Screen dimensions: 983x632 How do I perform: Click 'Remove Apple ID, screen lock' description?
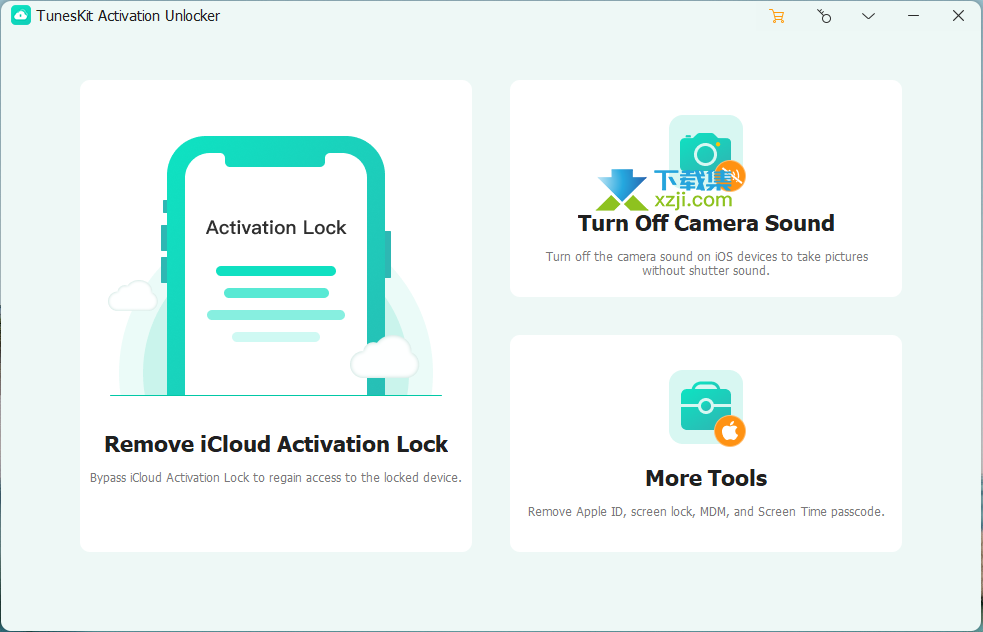pyautogui.click(x=706, y=512)
